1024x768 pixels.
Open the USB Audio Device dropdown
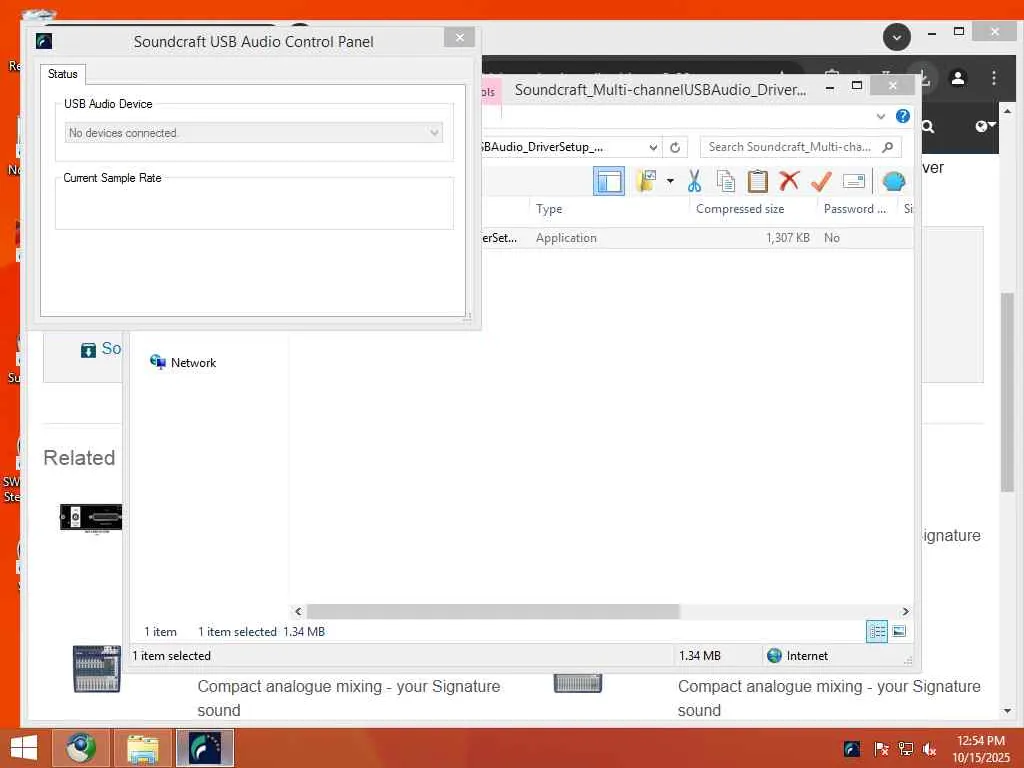click(253, 133)
